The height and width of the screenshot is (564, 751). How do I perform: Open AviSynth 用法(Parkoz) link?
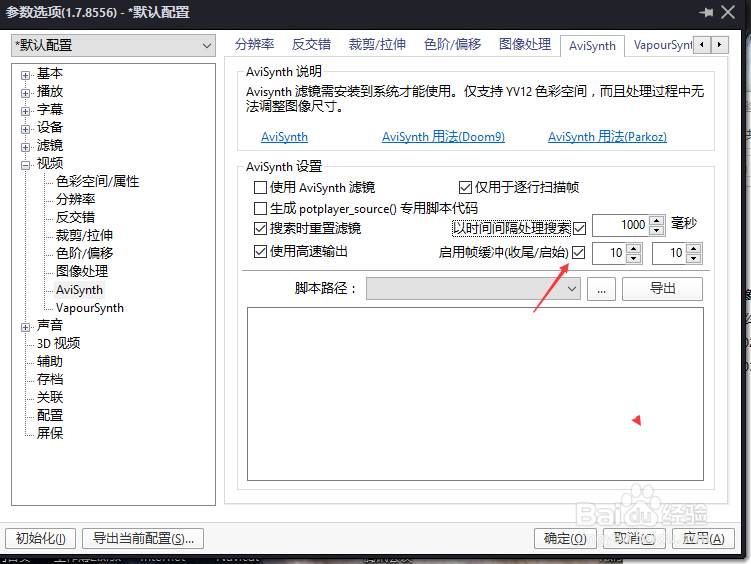coord(607,137)
